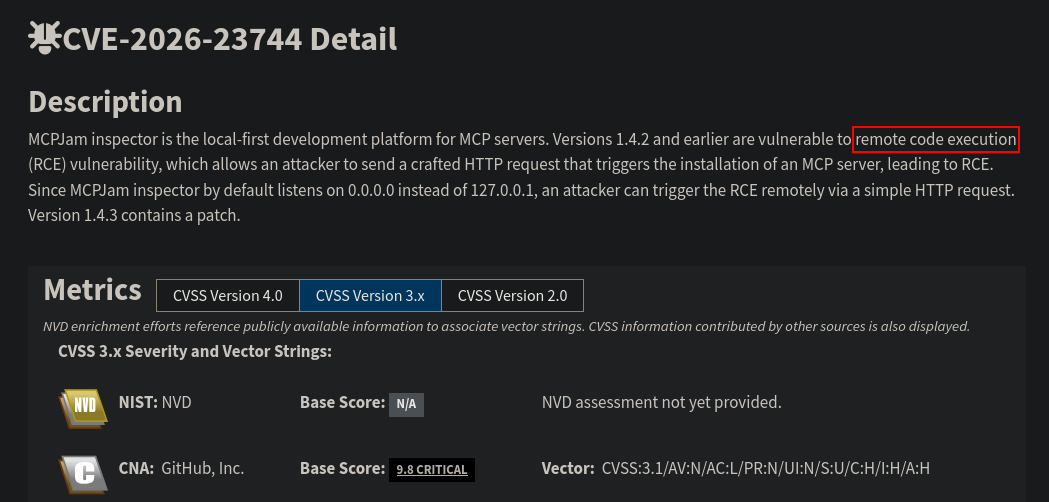Switch to CVSS Version 4.0 tab

(x=227, y=296)
